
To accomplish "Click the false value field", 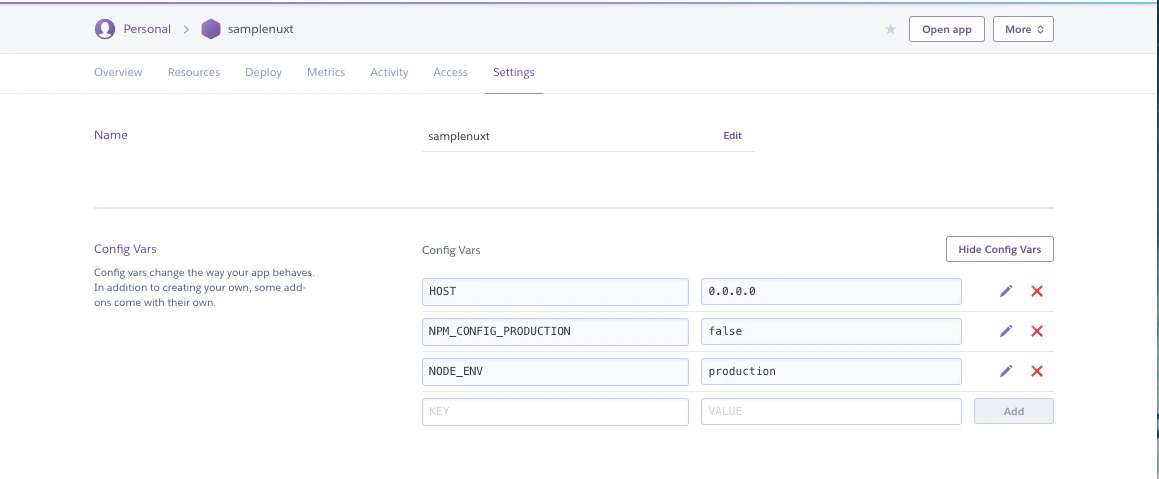I will (x=832, y=331).
